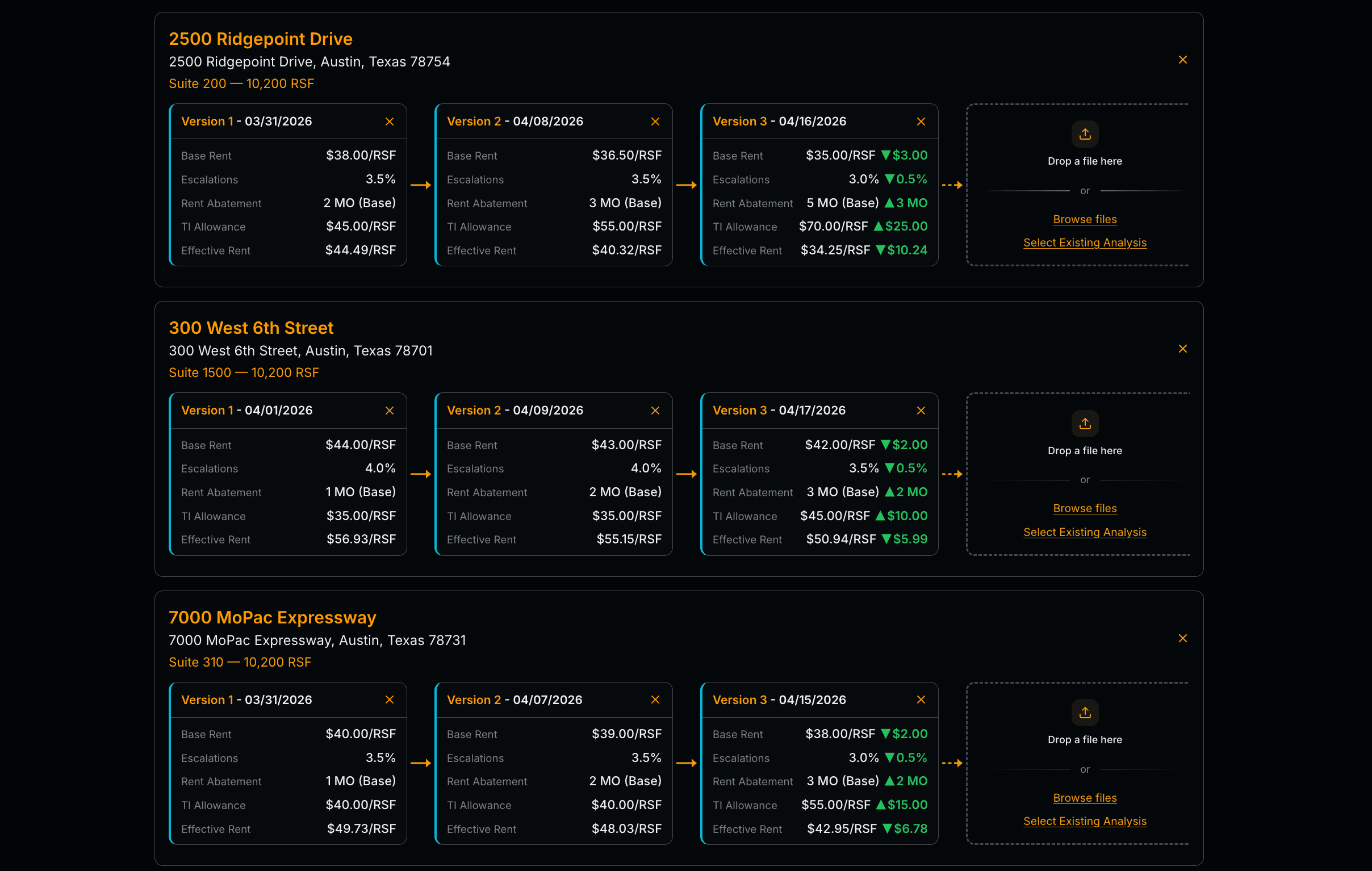Click the upload icon in the 7000 MoPac drop zone

(x=1084, y=713)
